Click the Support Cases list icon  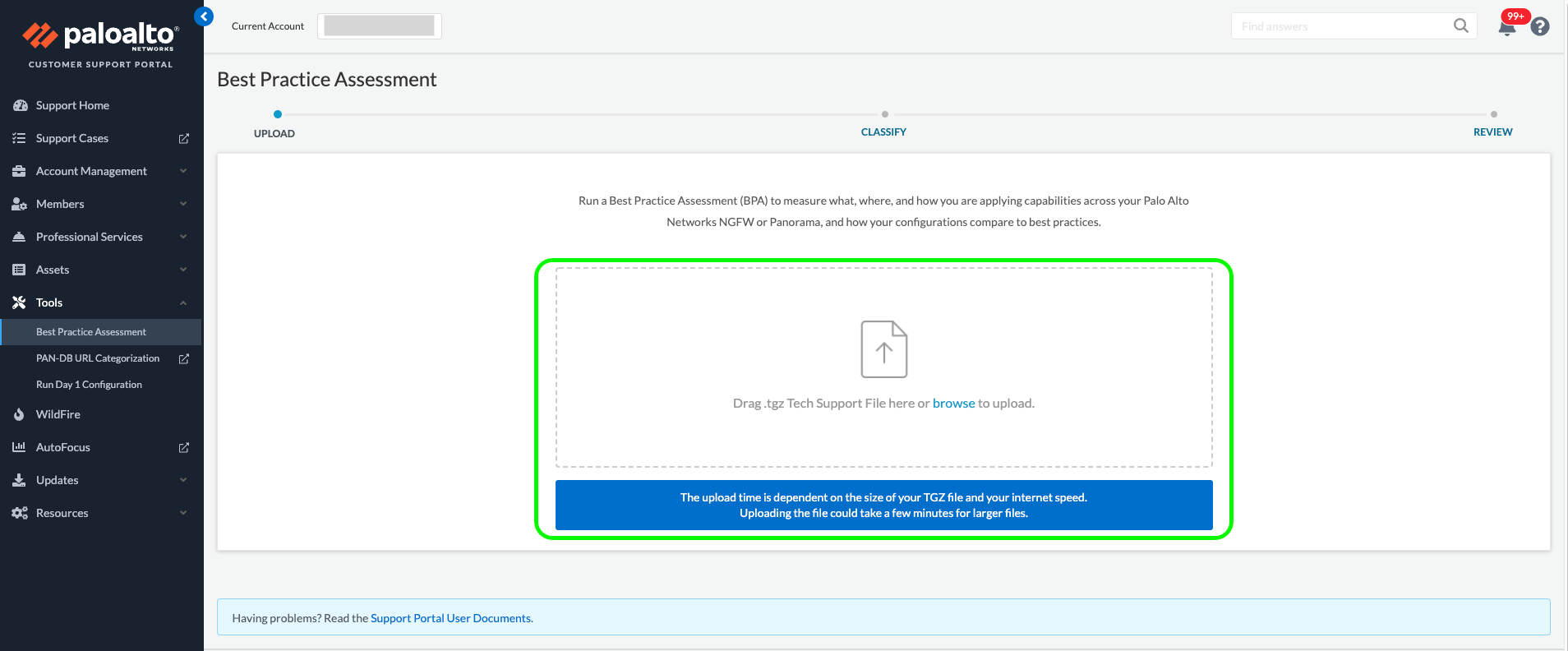(19, 138)
